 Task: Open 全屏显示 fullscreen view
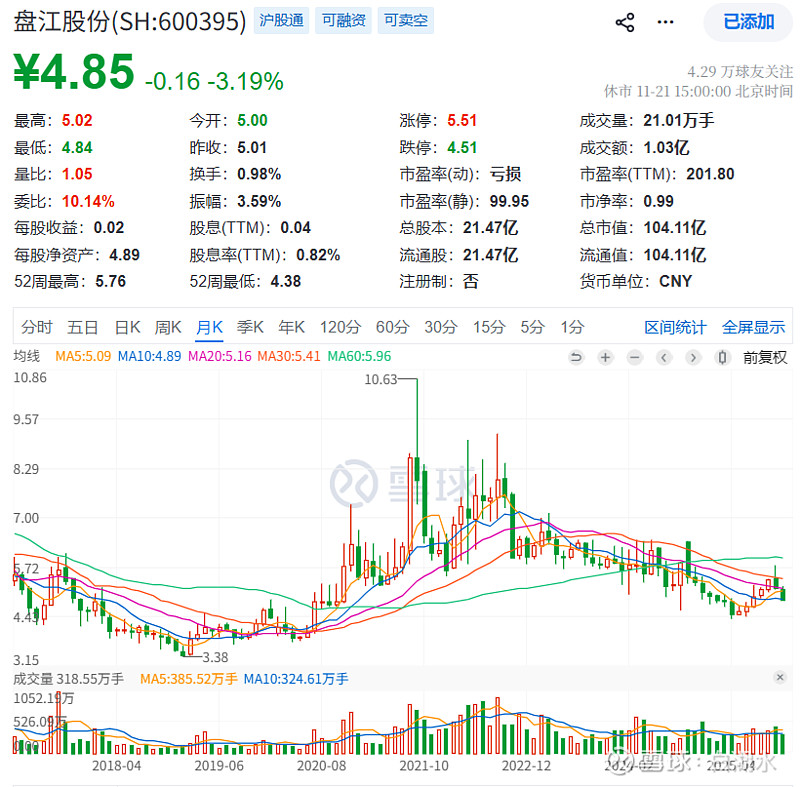tap(753, 327)
